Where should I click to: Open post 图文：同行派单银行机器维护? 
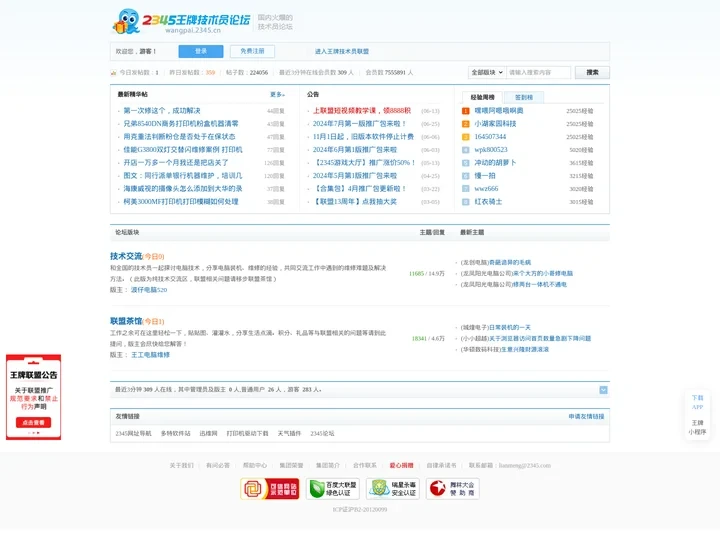pos(183,175)
